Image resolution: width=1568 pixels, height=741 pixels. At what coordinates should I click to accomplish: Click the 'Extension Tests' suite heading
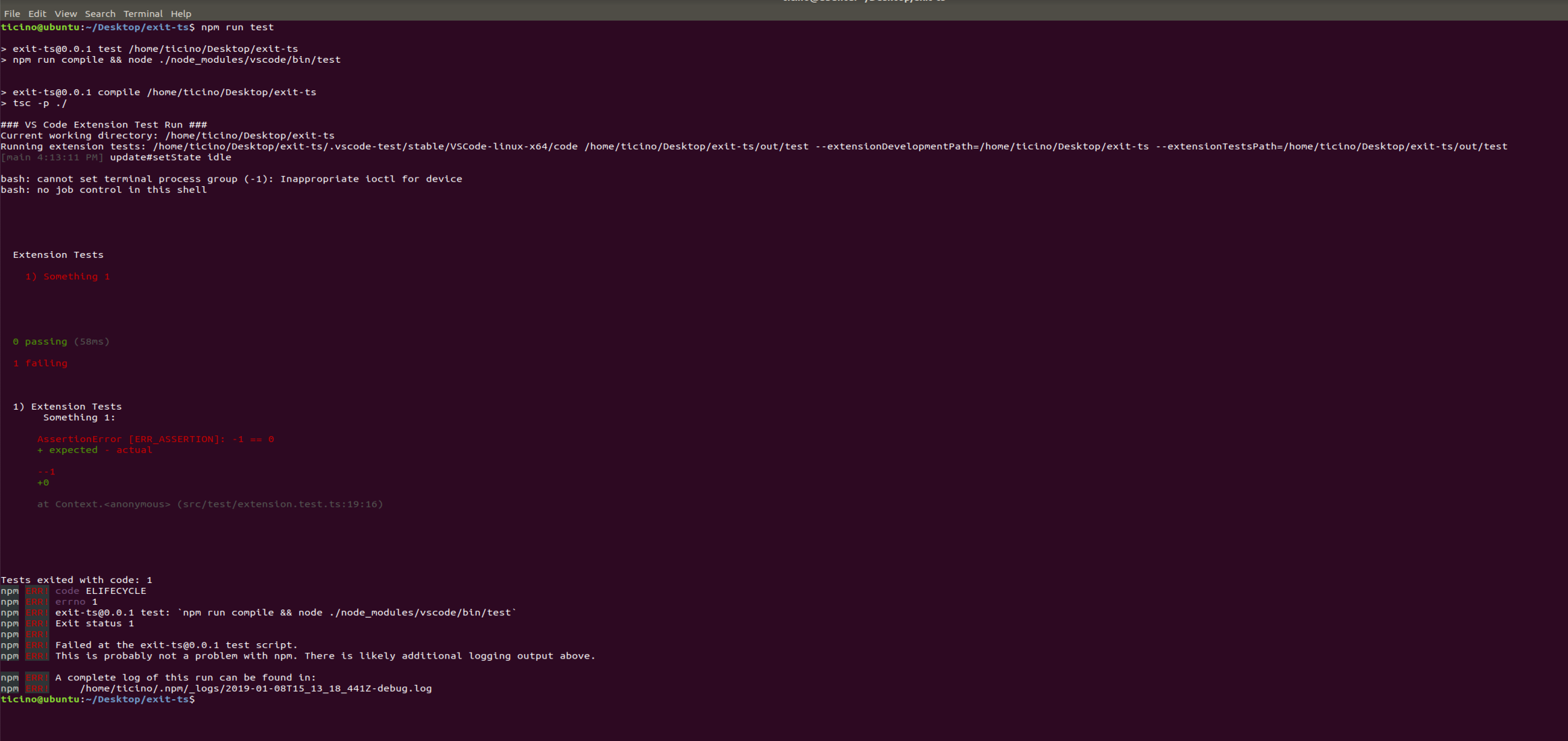pyautogui.click(x=58, y=254)
